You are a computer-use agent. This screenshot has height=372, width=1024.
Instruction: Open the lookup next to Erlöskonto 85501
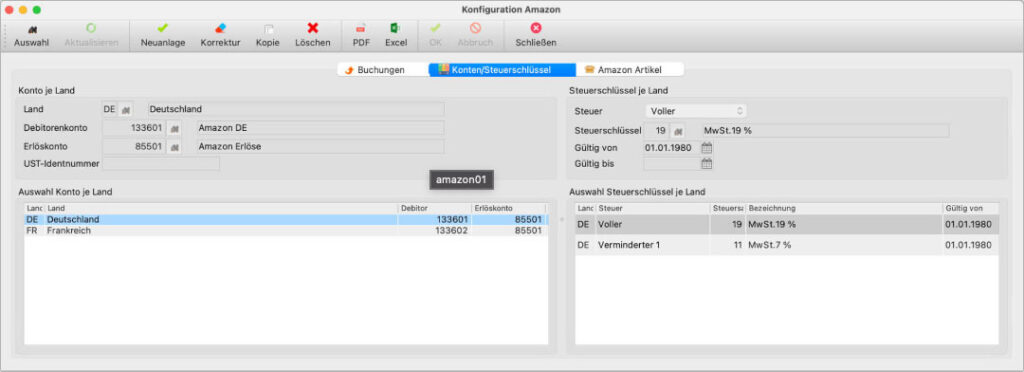tap(174, 147)
